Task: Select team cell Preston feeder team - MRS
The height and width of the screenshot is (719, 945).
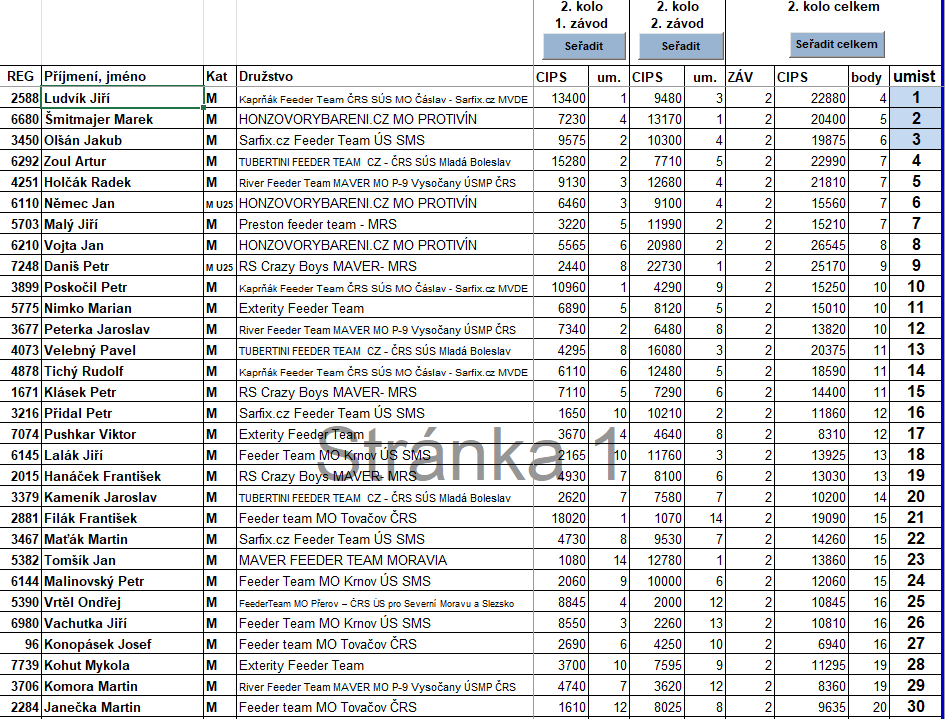Action: (385, 224)
